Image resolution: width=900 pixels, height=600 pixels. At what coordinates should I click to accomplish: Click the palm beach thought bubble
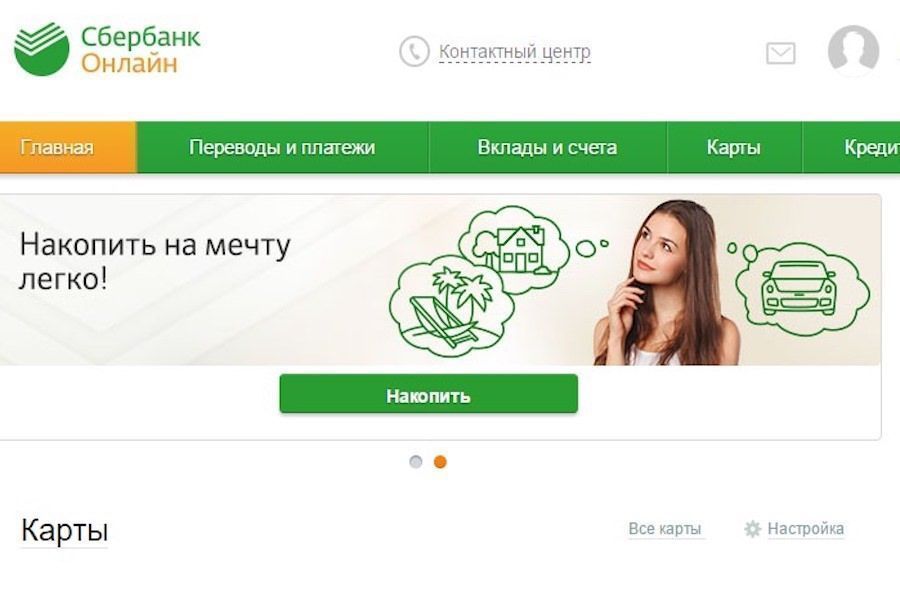click(451, 307)
